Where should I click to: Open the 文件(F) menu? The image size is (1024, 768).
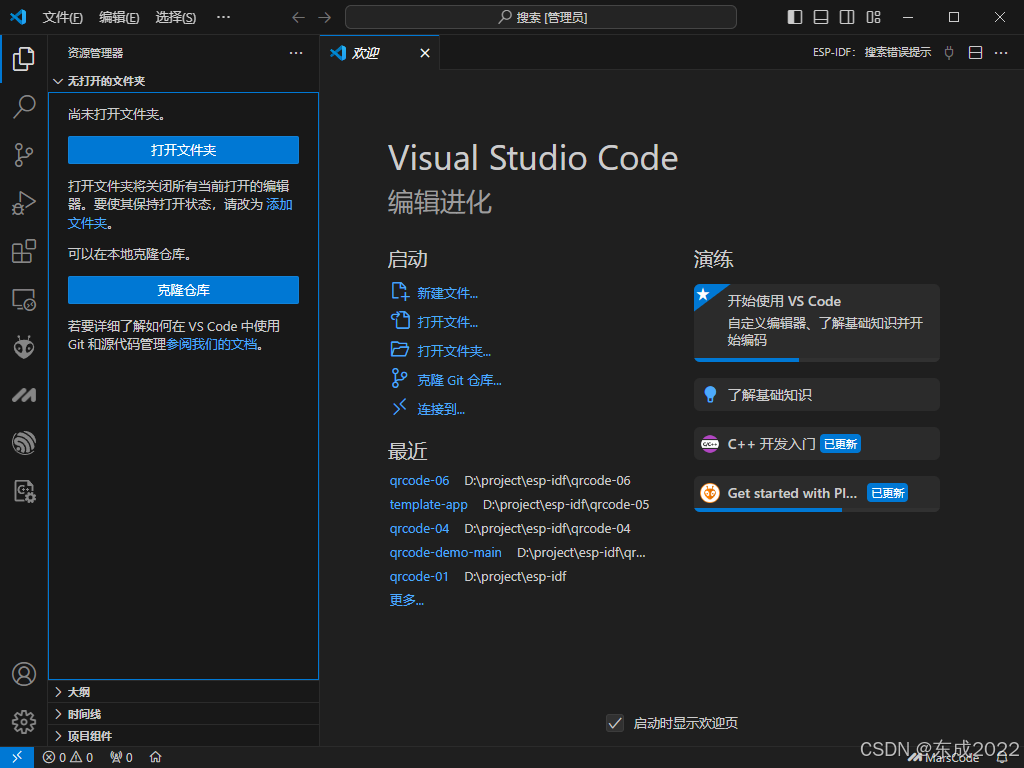[x=63, y=18]
